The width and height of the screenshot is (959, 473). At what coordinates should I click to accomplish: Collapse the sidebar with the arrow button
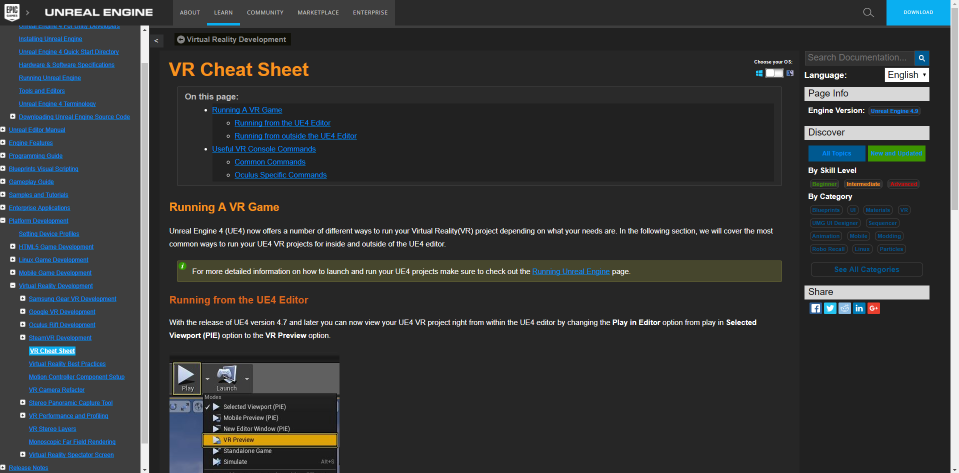pyautogui.click(x=157, y=40)
